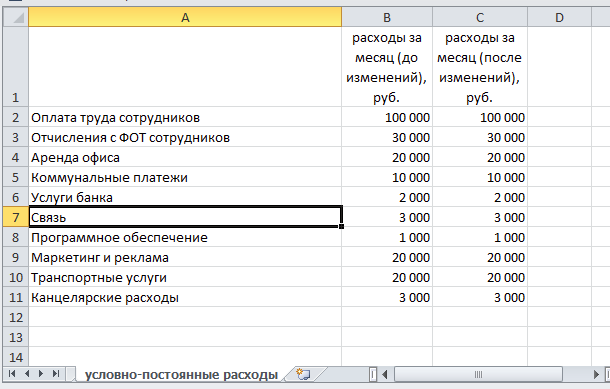Click cell 'Оплата труда сотрудников'
Screen dimensions: 610x389
tap(185, 117)
